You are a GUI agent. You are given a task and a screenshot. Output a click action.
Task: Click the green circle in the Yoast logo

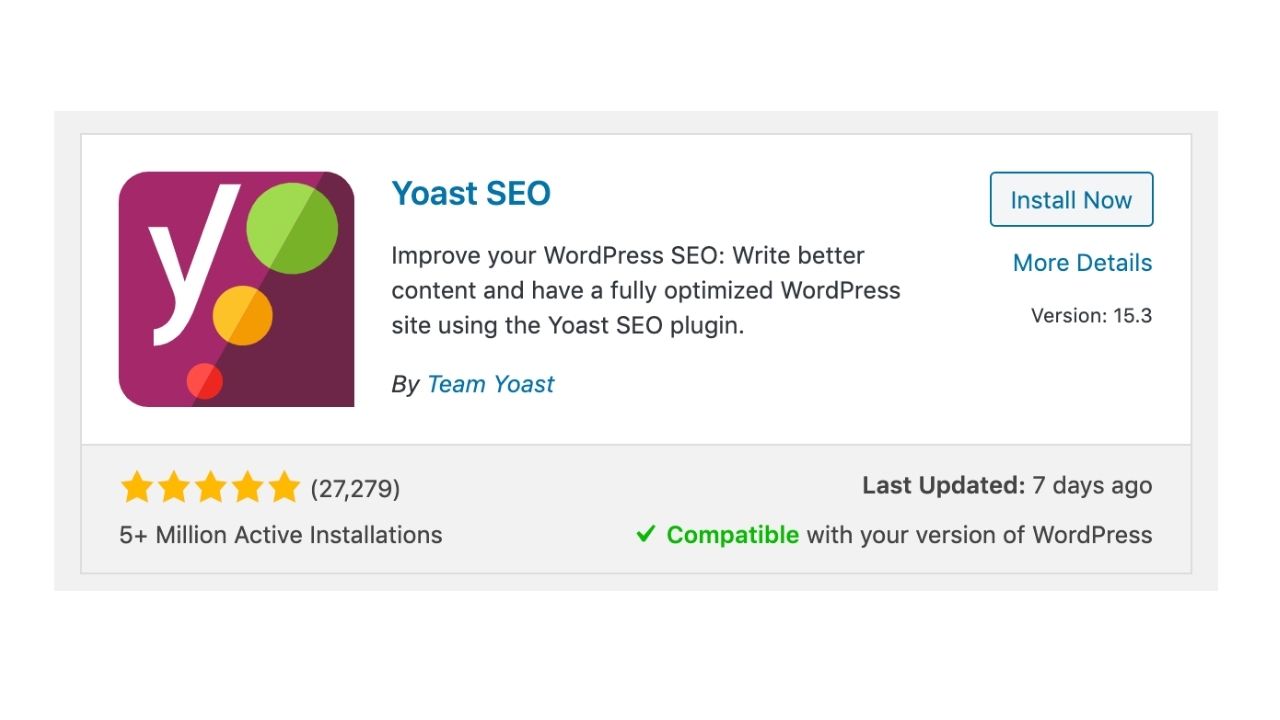pyautogui.click(x=292, y=228)
